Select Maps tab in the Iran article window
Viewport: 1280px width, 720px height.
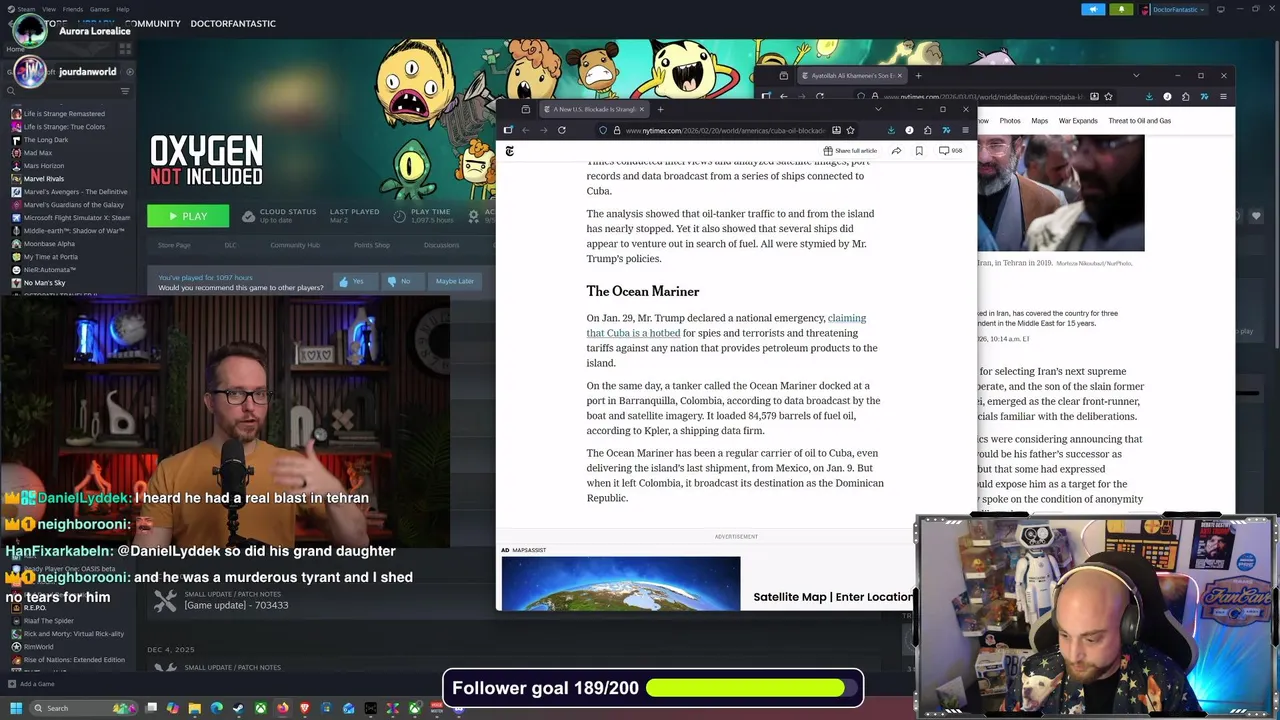(1040, 121)
